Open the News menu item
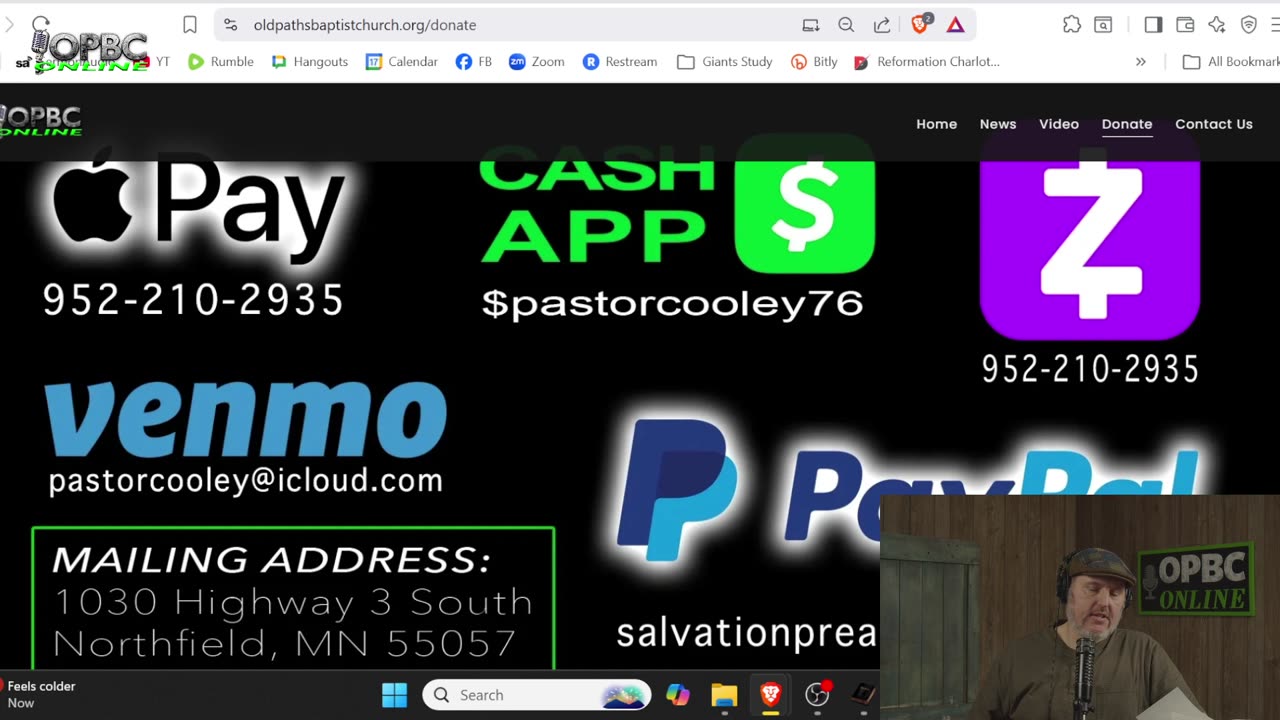Viewport: 1280px width, 720px height. (x=998, y=124)
